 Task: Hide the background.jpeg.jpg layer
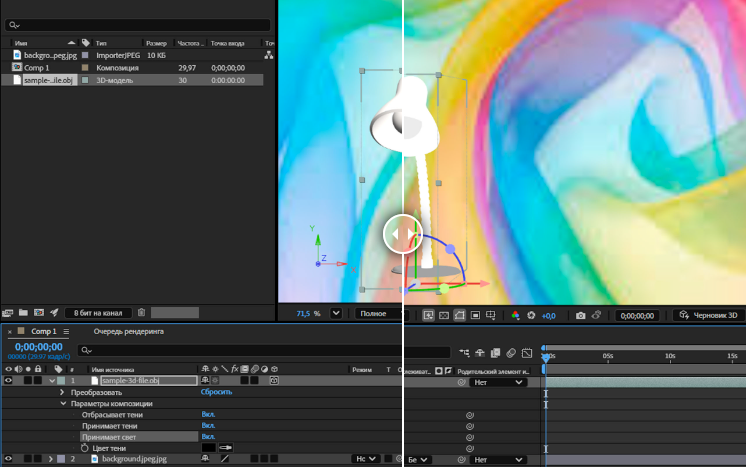(8, 459)
